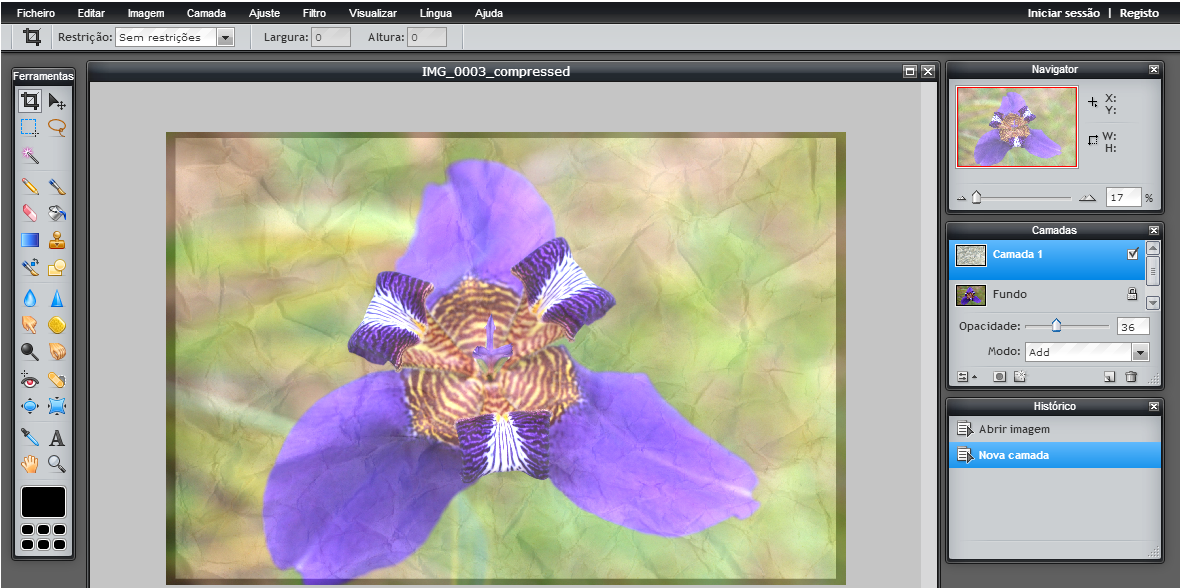1180x588 pixels.
Task: Select the Bloat tool
Action: point(30,406)
